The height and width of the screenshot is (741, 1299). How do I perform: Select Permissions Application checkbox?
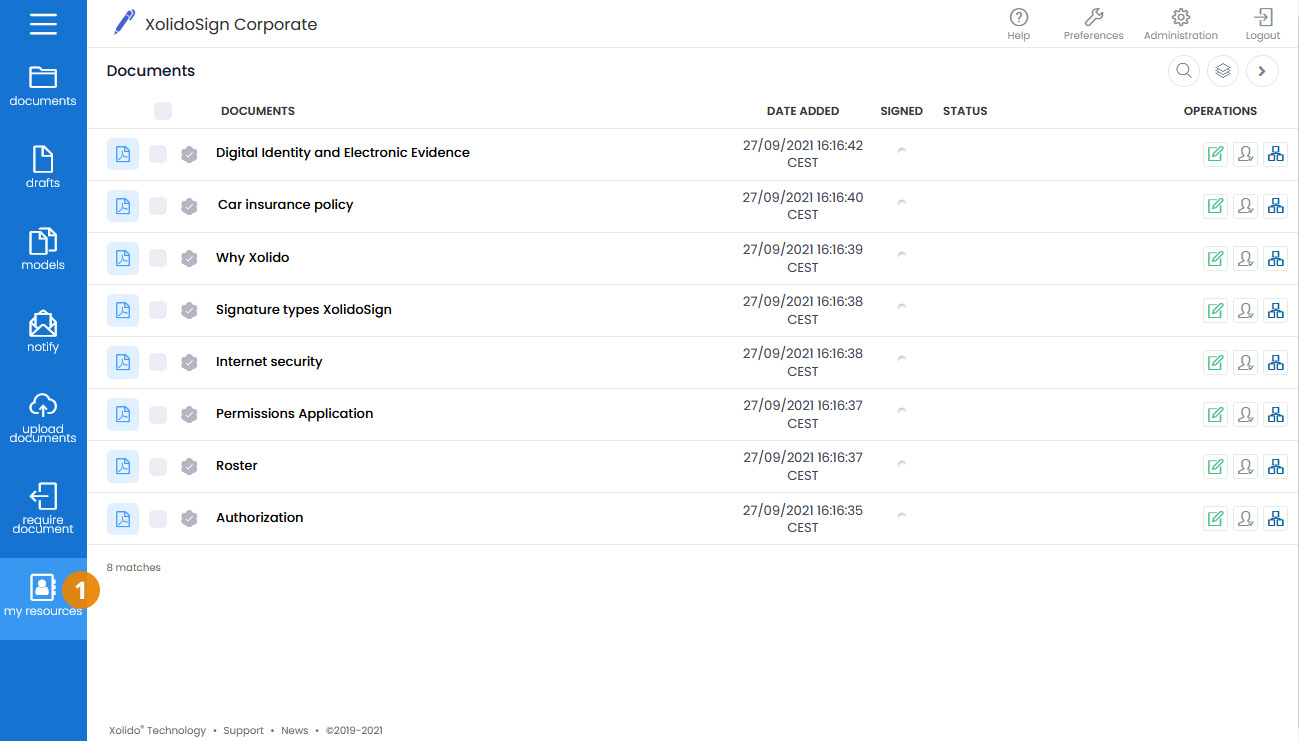(x=158, y=414)
